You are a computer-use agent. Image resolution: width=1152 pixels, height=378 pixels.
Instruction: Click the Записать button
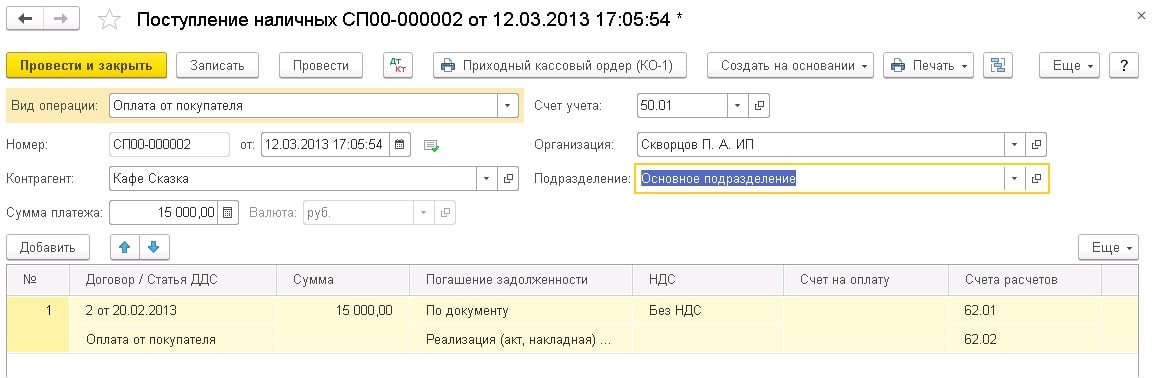point(217,65)
